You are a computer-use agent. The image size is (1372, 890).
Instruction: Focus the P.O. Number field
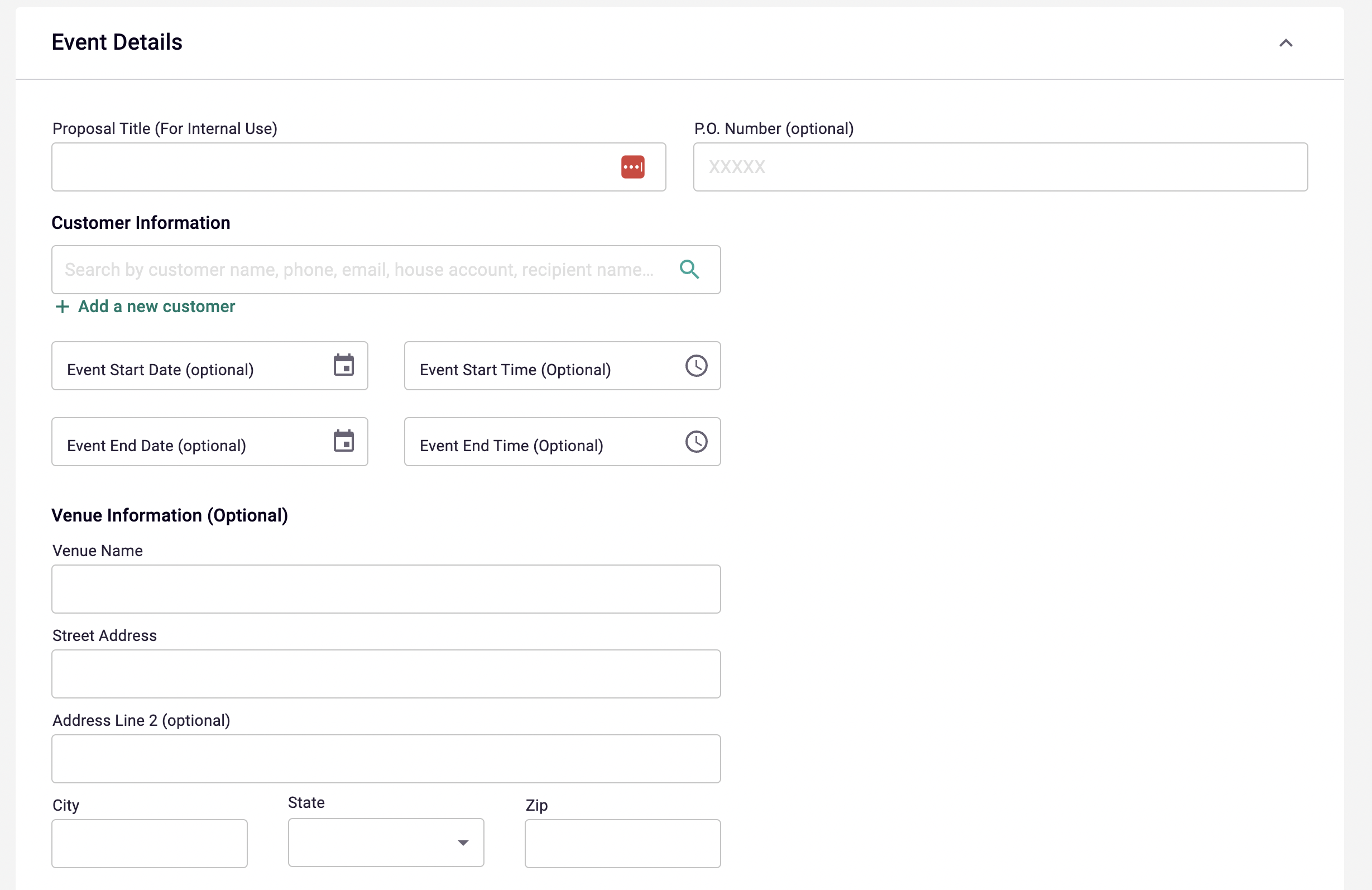pyautogui.click(x=1000, y=167)
